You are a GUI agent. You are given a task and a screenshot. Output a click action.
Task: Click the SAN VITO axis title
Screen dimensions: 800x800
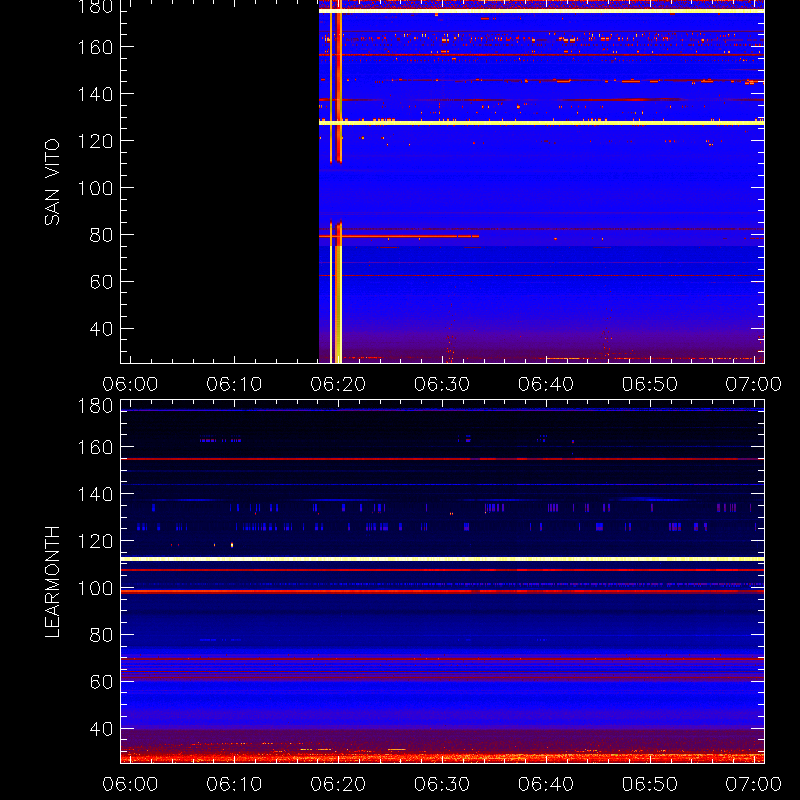click(52, 182)
